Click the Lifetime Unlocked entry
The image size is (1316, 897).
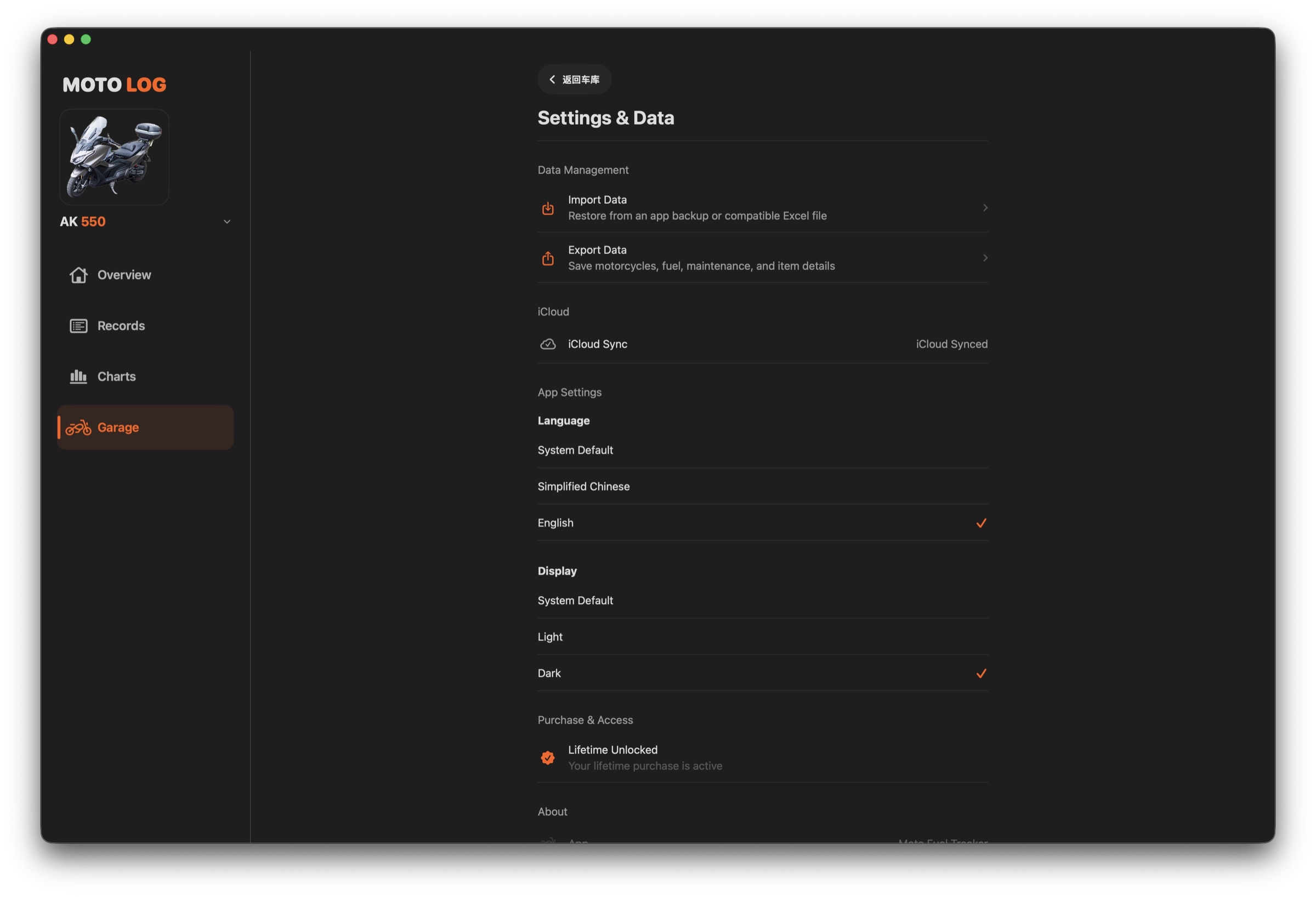coord(763,758)
